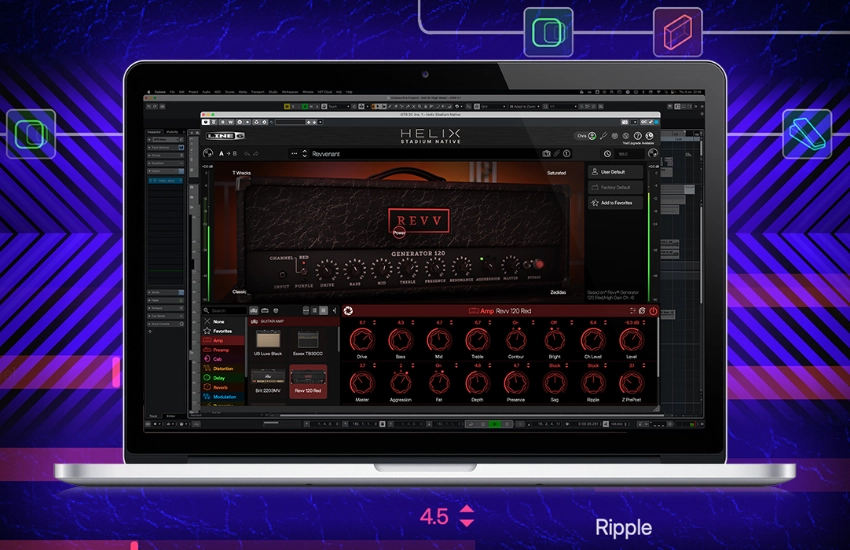
Task: Adjust the Treble value stepper arrows
Action: tap(490, 322)
